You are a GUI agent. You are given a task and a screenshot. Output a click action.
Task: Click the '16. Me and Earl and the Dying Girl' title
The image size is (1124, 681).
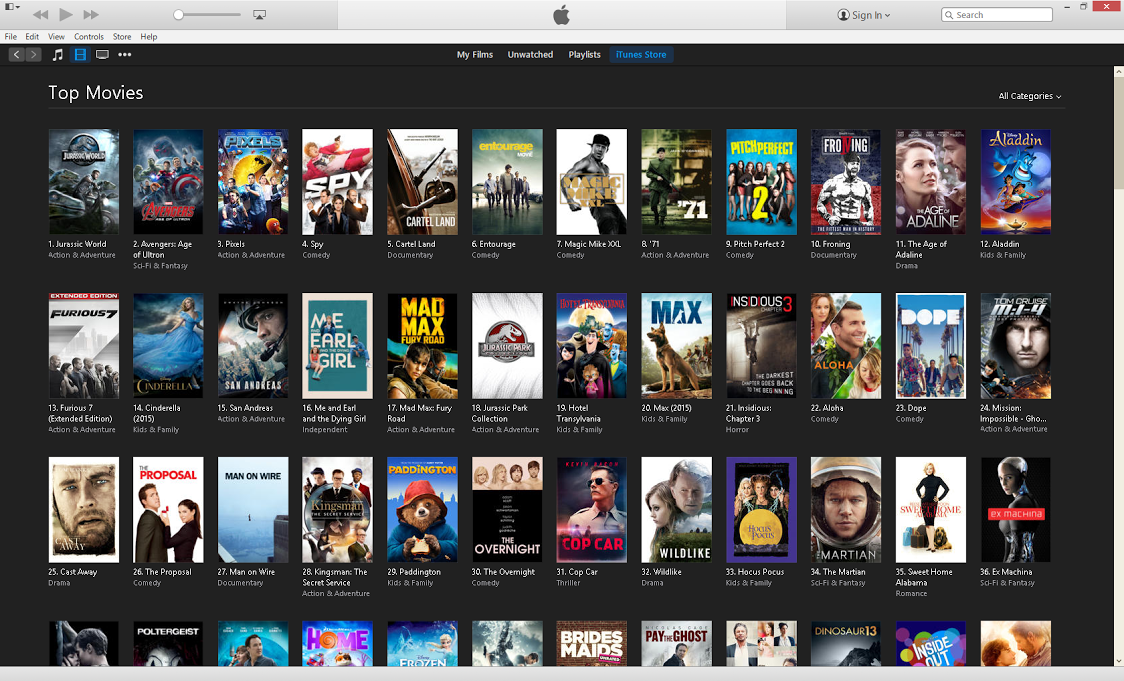334,414
